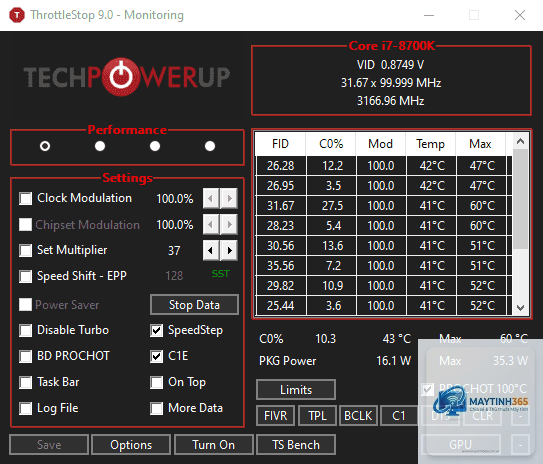543x464 pixels.
Task: Click the FID cell 35.56
Action: (x=281, y=266)
